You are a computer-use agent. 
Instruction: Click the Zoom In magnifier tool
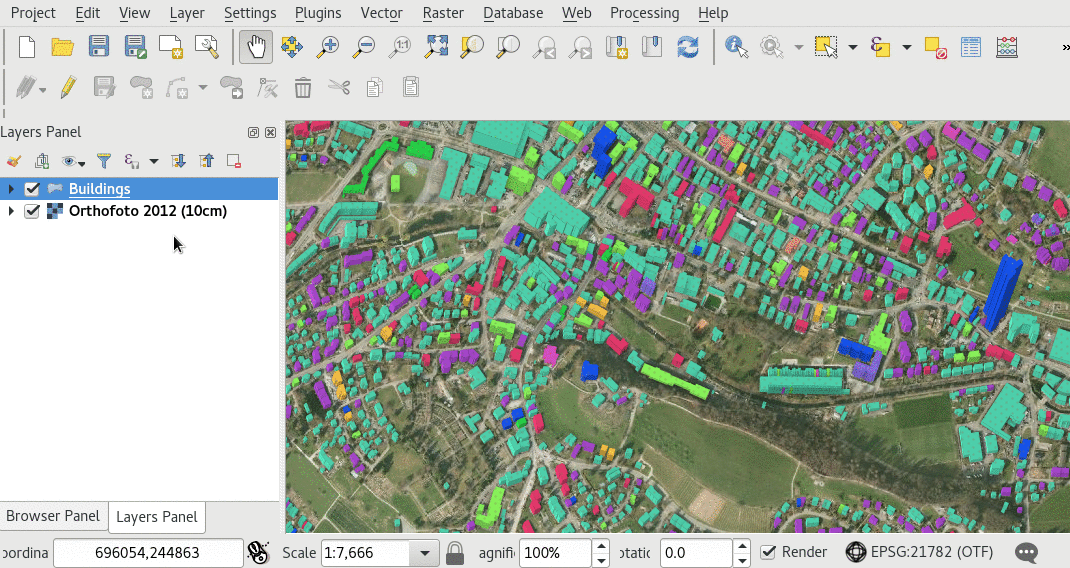click(x=328, y=47)
